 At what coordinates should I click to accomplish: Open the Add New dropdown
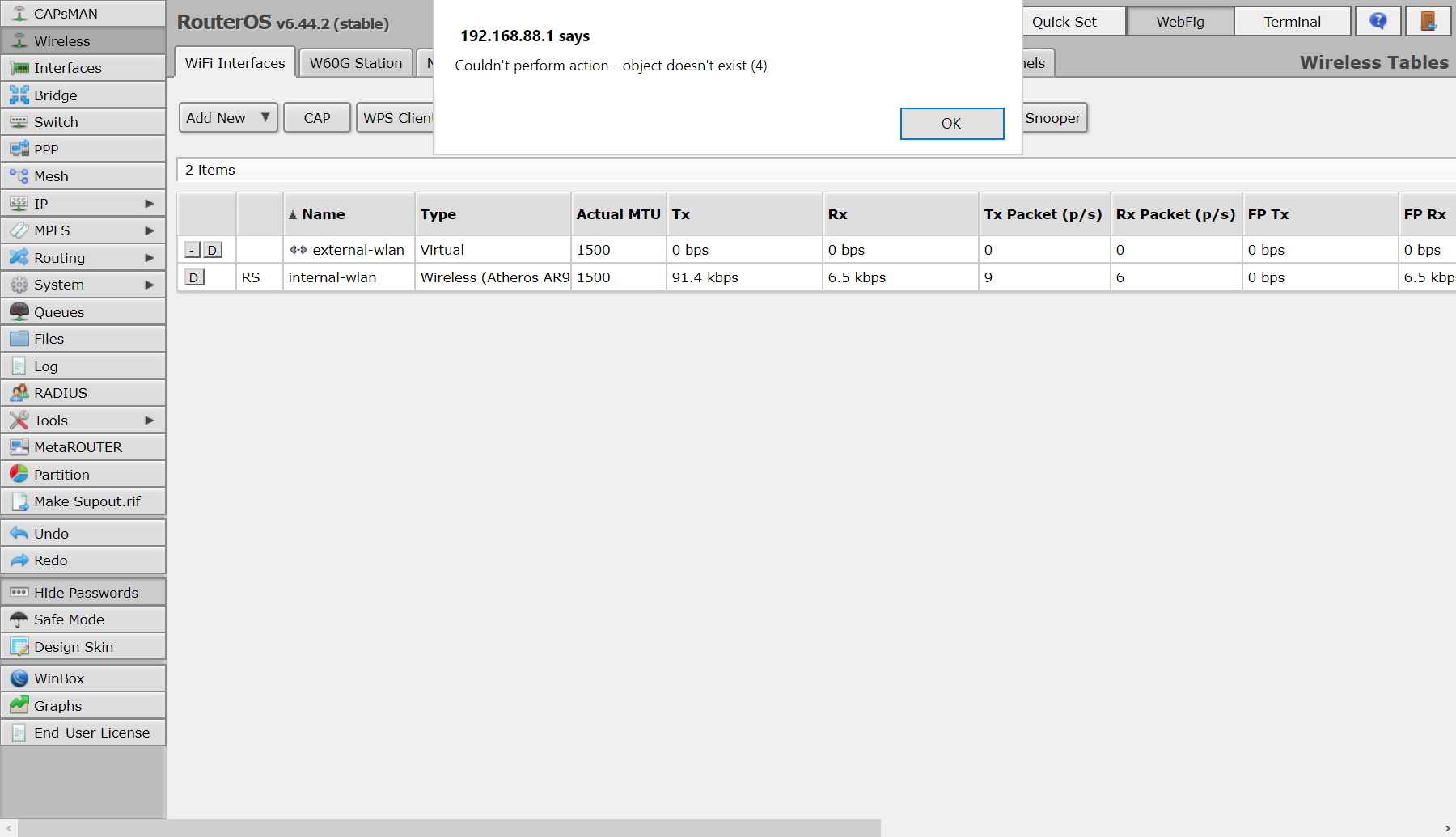[228, 117]
